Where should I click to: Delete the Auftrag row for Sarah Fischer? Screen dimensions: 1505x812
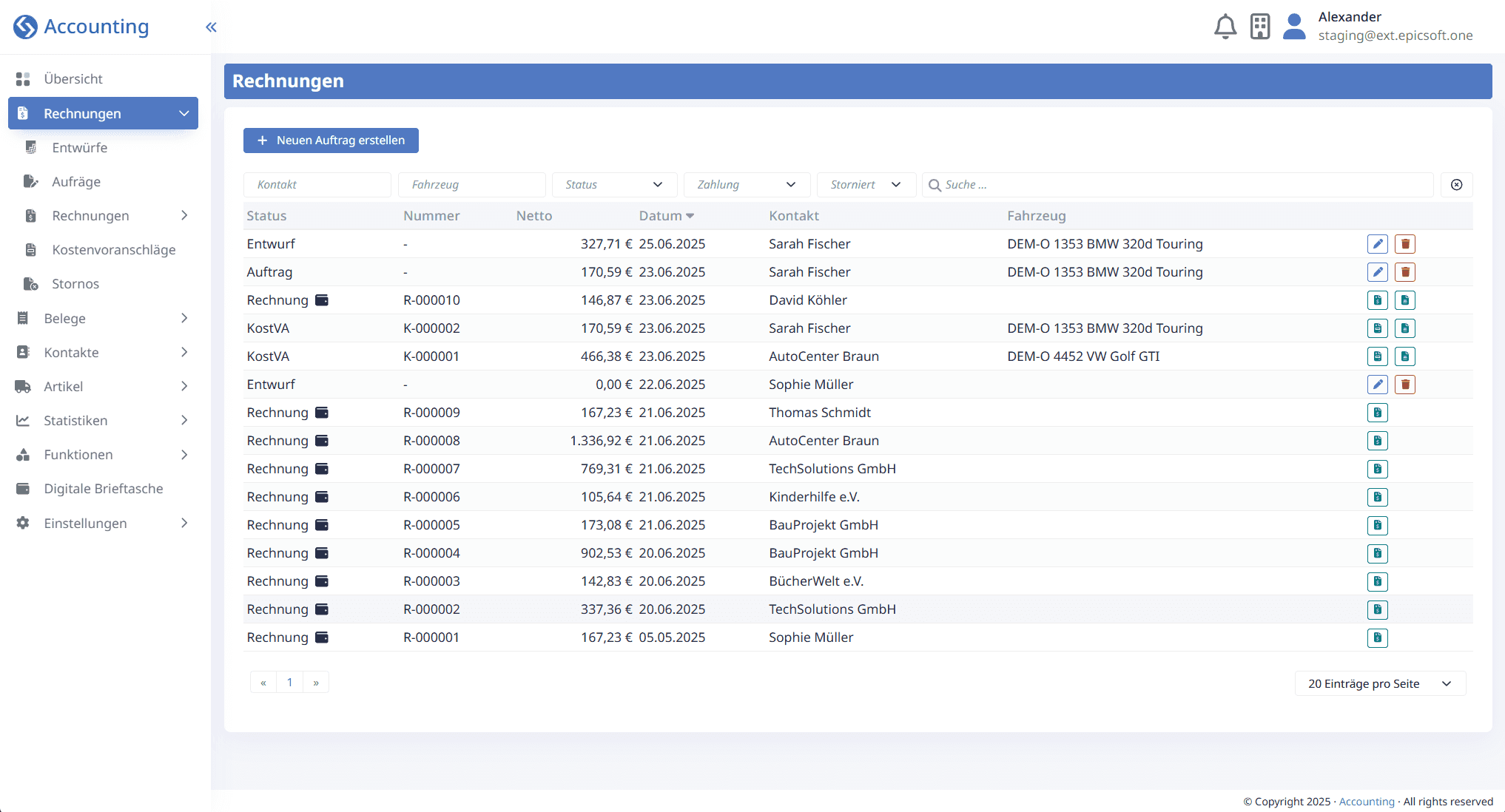1405,272
